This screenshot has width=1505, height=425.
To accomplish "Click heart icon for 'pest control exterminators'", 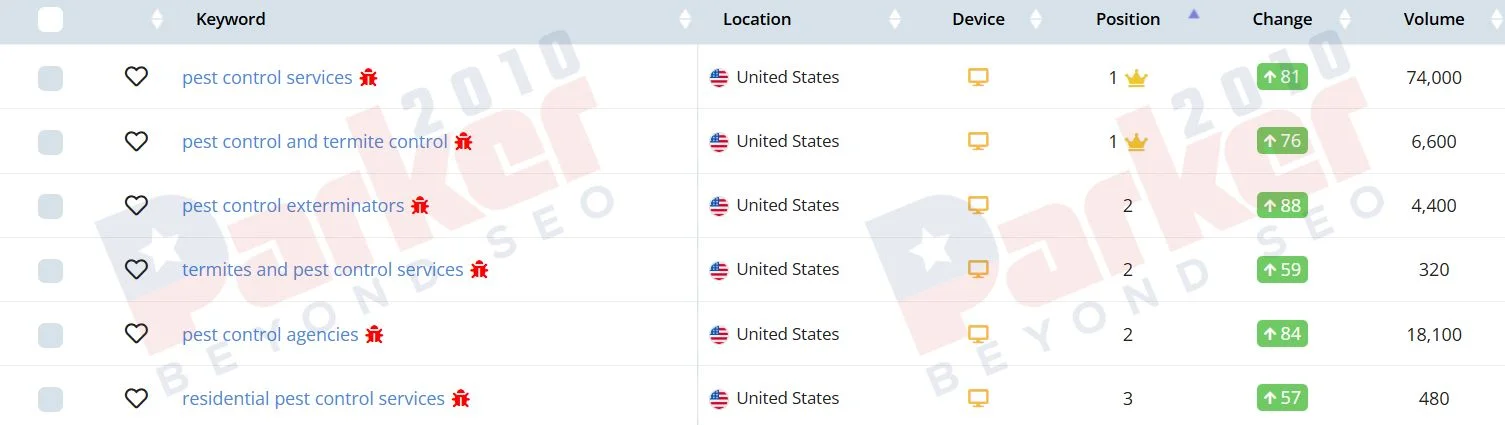I will click(136, 205).
